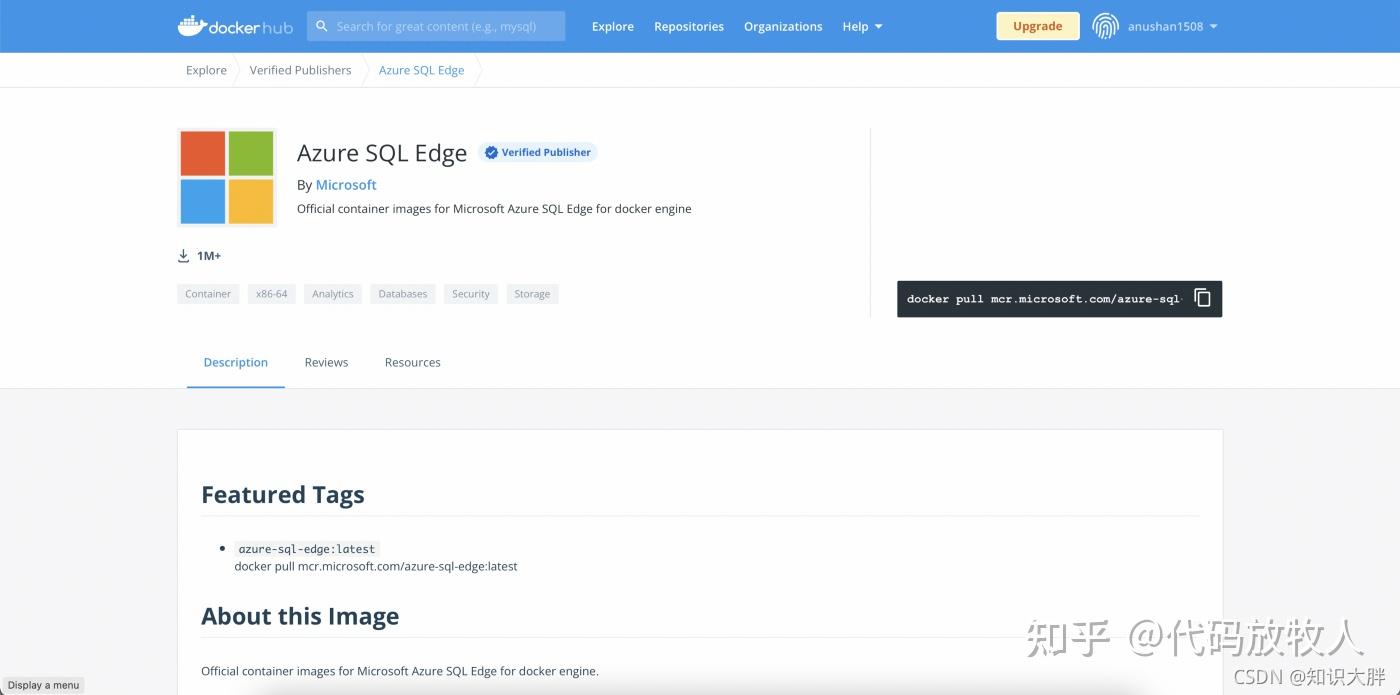This screenshot has height=695, width=1400.
Task: Open the Microsoft publisher link
Action: coord(346,184)
